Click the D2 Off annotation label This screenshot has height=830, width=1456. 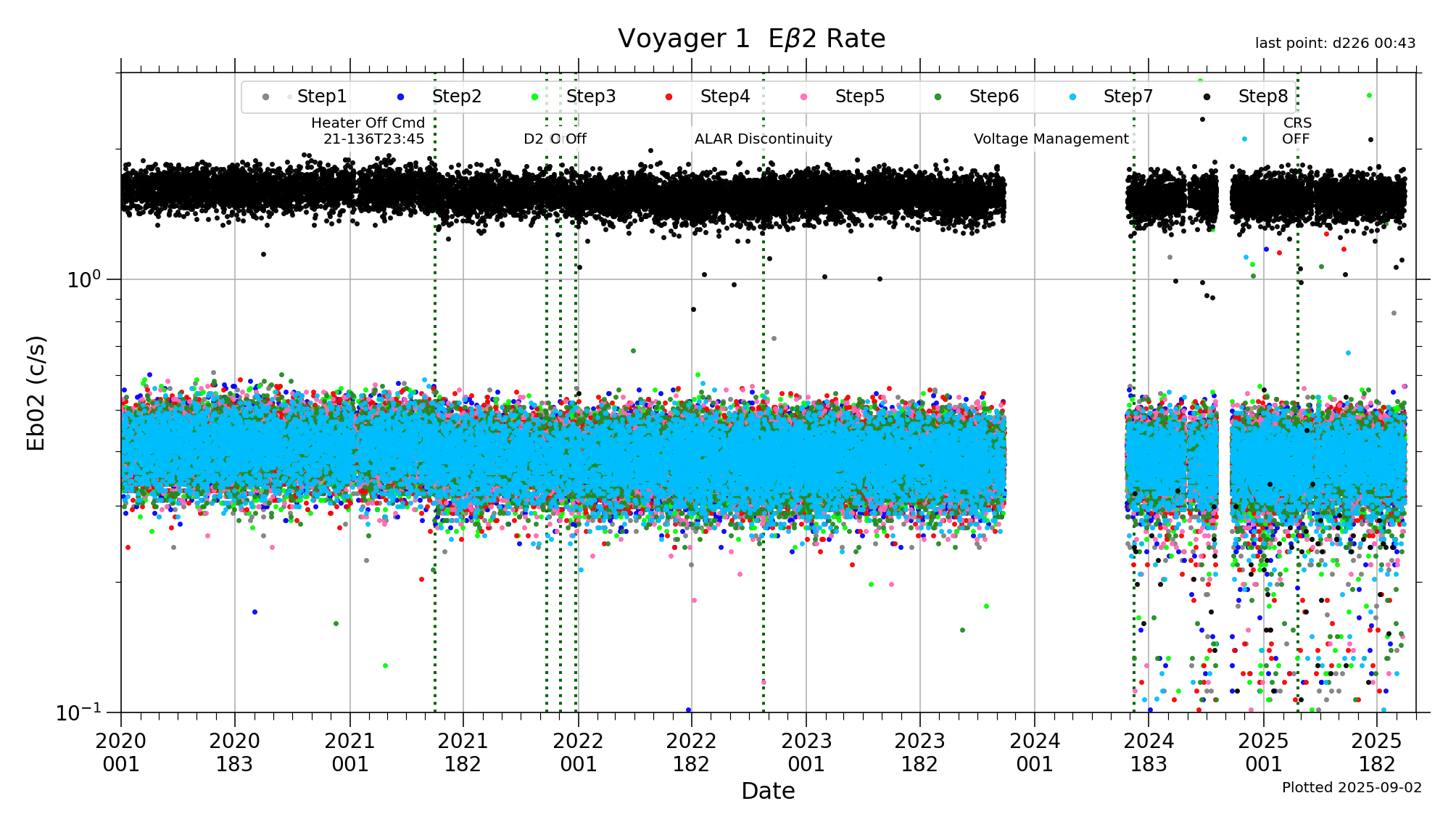pos(555,139)
